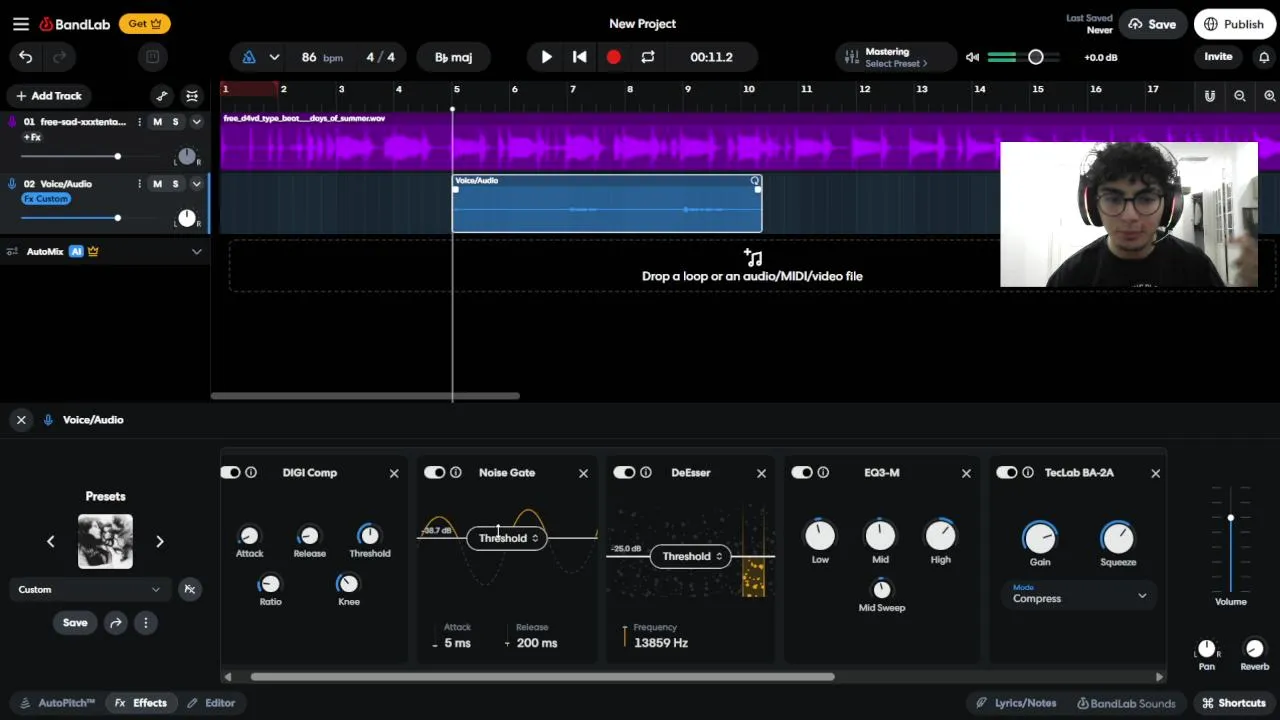Viewport: 1280px width, 720px height.
Task: Click the speaker volume icon
Action: pos(972,57)
